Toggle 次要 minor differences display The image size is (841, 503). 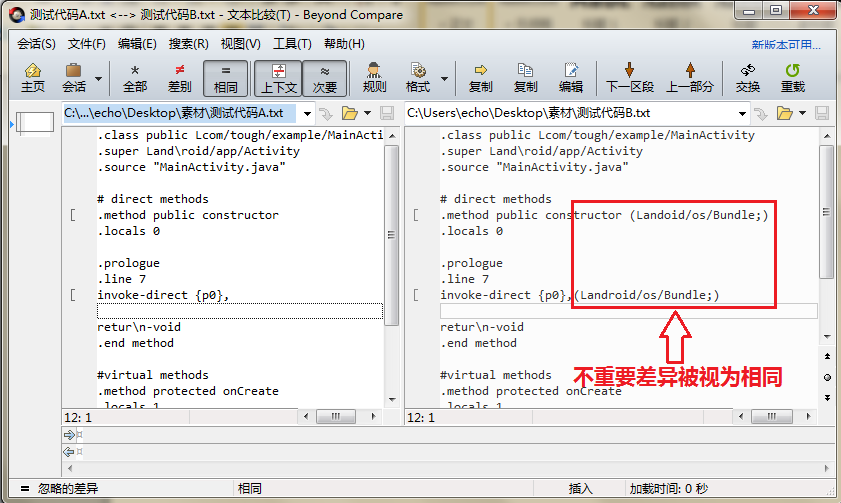click(x=324, y=78)
